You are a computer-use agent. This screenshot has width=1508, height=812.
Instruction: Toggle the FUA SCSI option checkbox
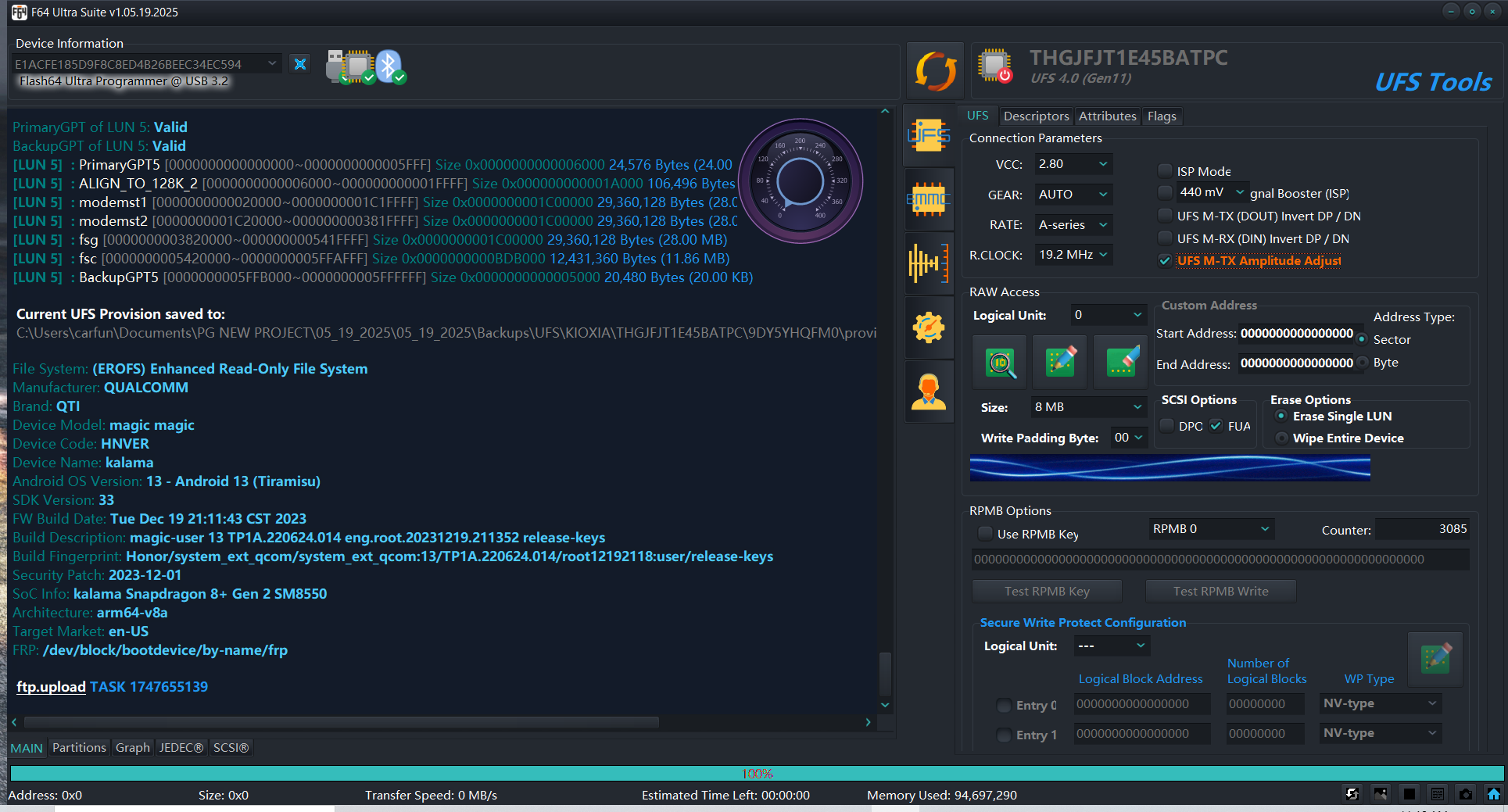(1216, 426)
